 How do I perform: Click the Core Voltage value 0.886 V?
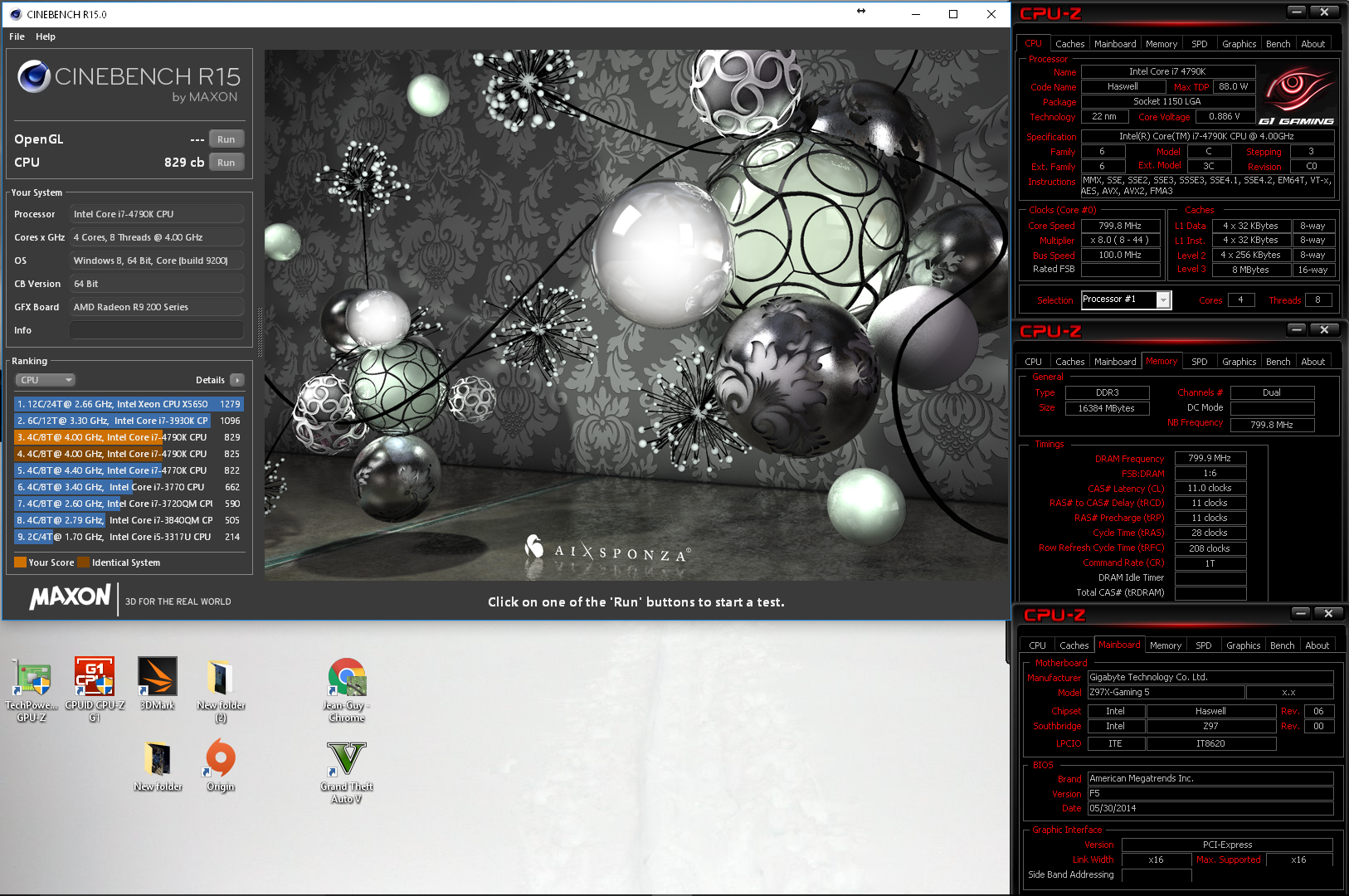click(x=1225, y=117)
